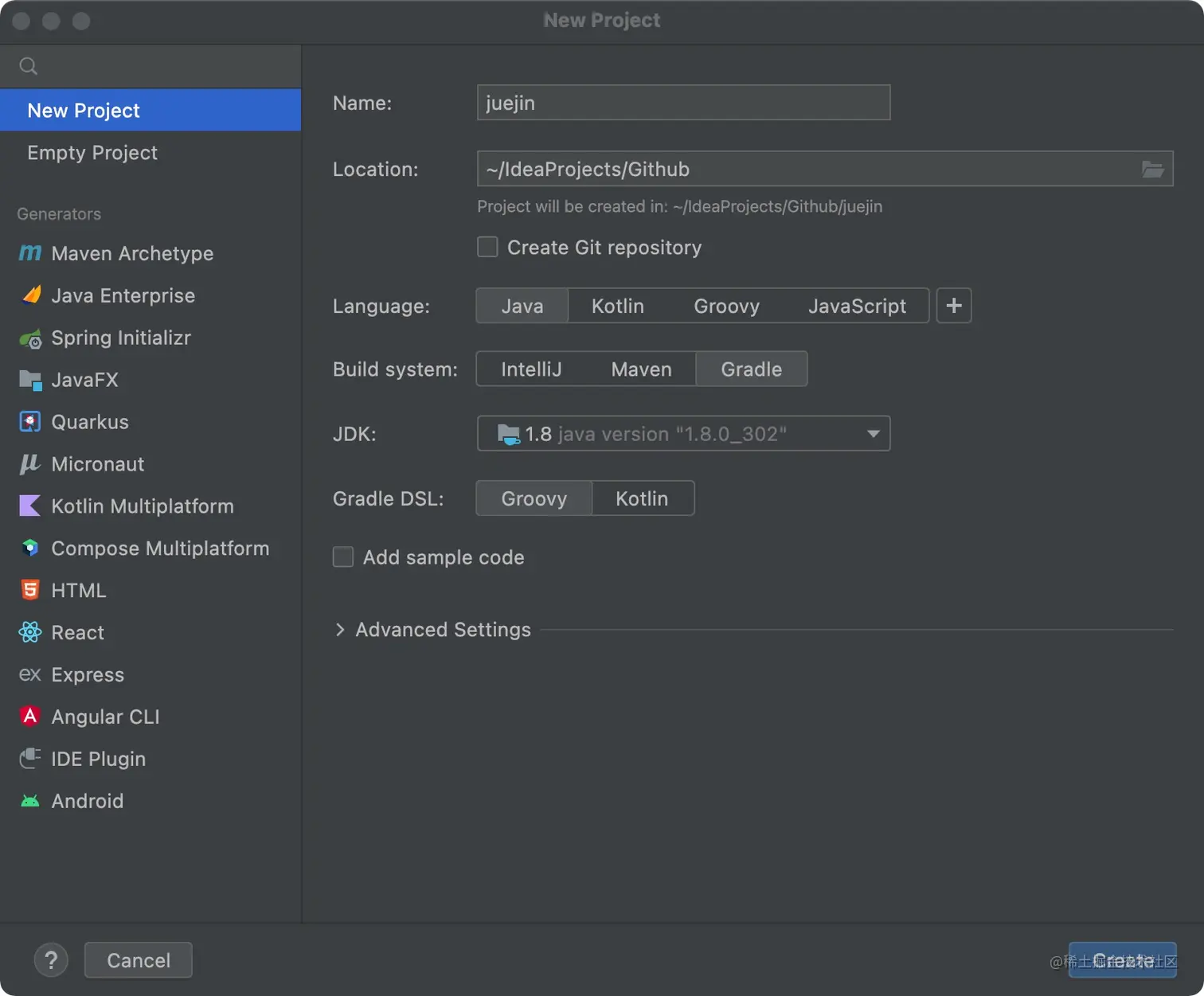Click the Java Enterprise generator icon
The width and height of the screenshot is (1204, 996).
[30, 295]
